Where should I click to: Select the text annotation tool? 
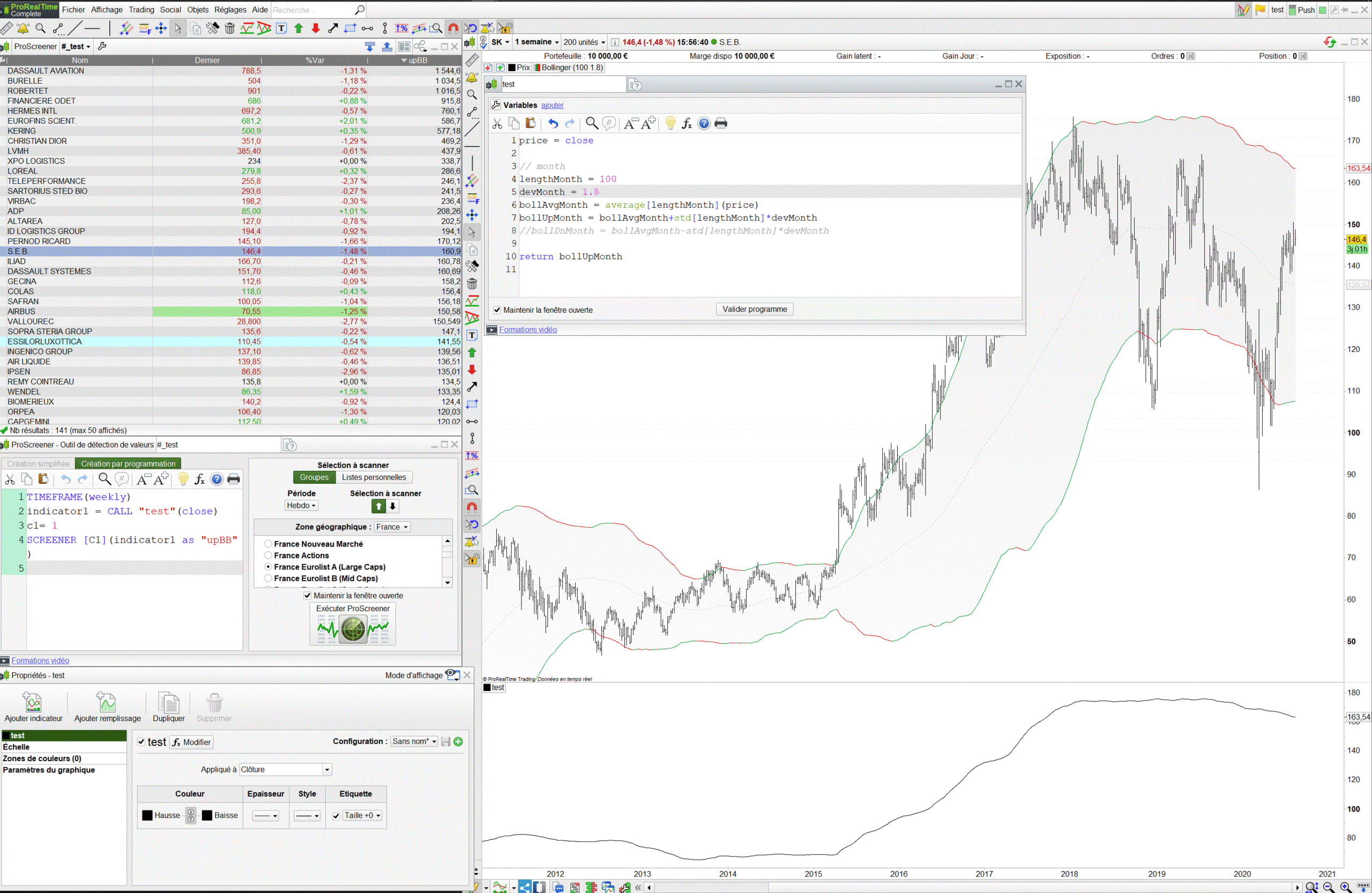(x=281, y=28)
